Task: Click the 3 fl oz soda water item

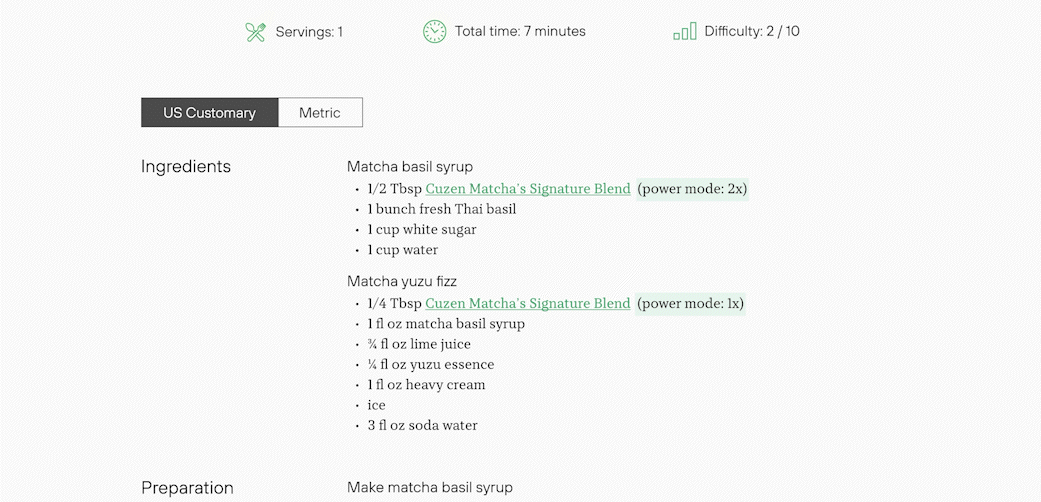Action: click(x=422, y=426)
